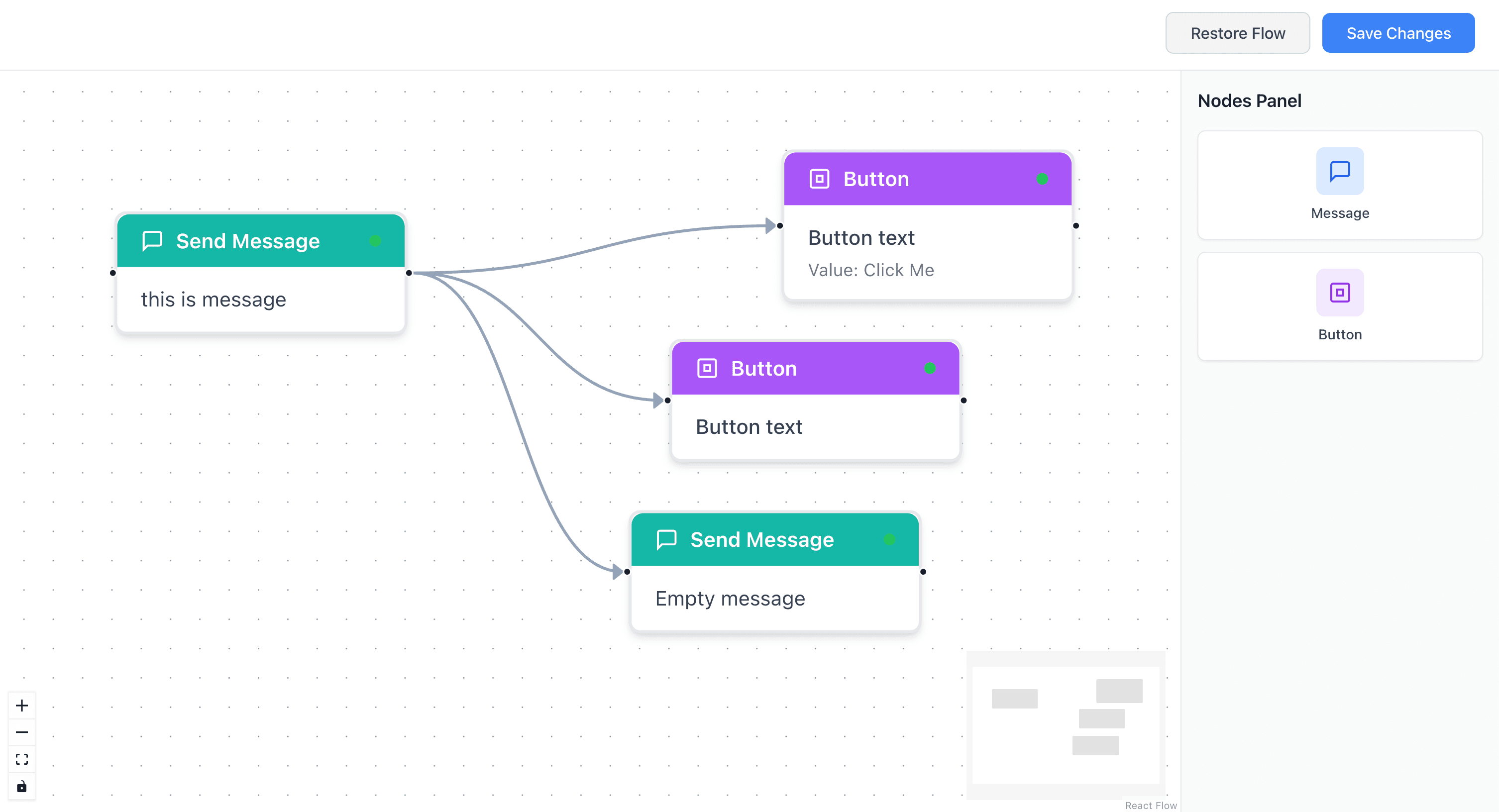Click green status dot on top Button node

1042,179
